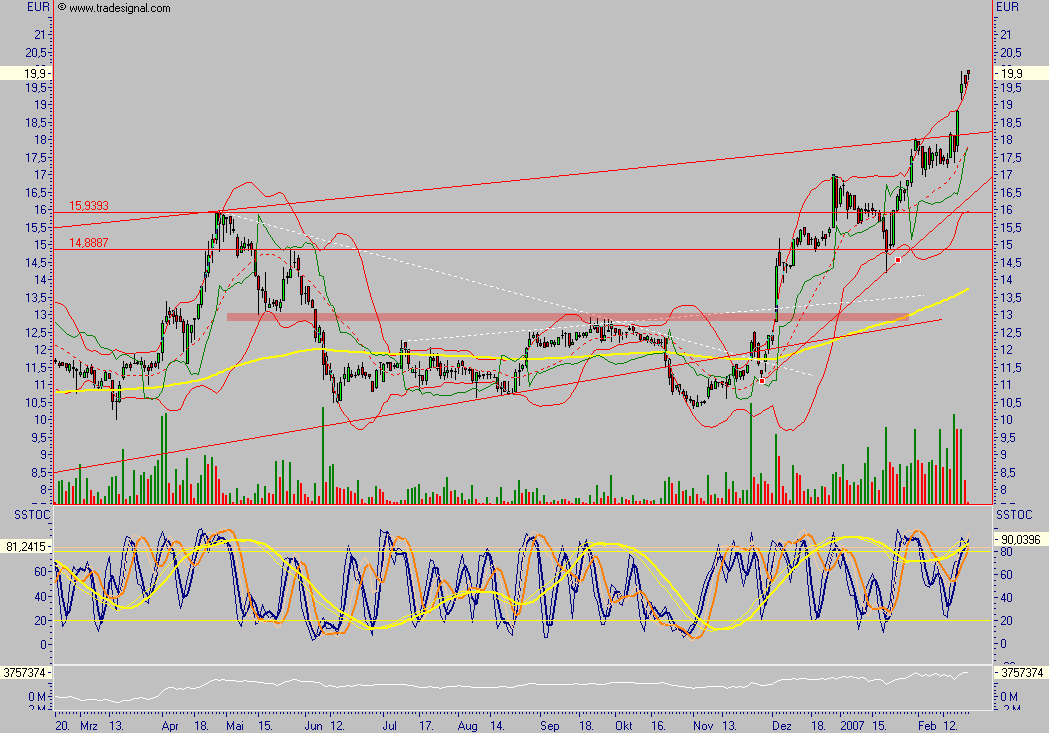Click the 3757374 value on the left axis

26,673
